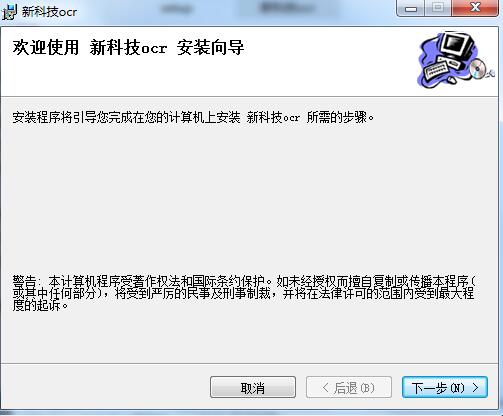
Task: Click the mouse in the banner illustration
Action: pos(451,80)
